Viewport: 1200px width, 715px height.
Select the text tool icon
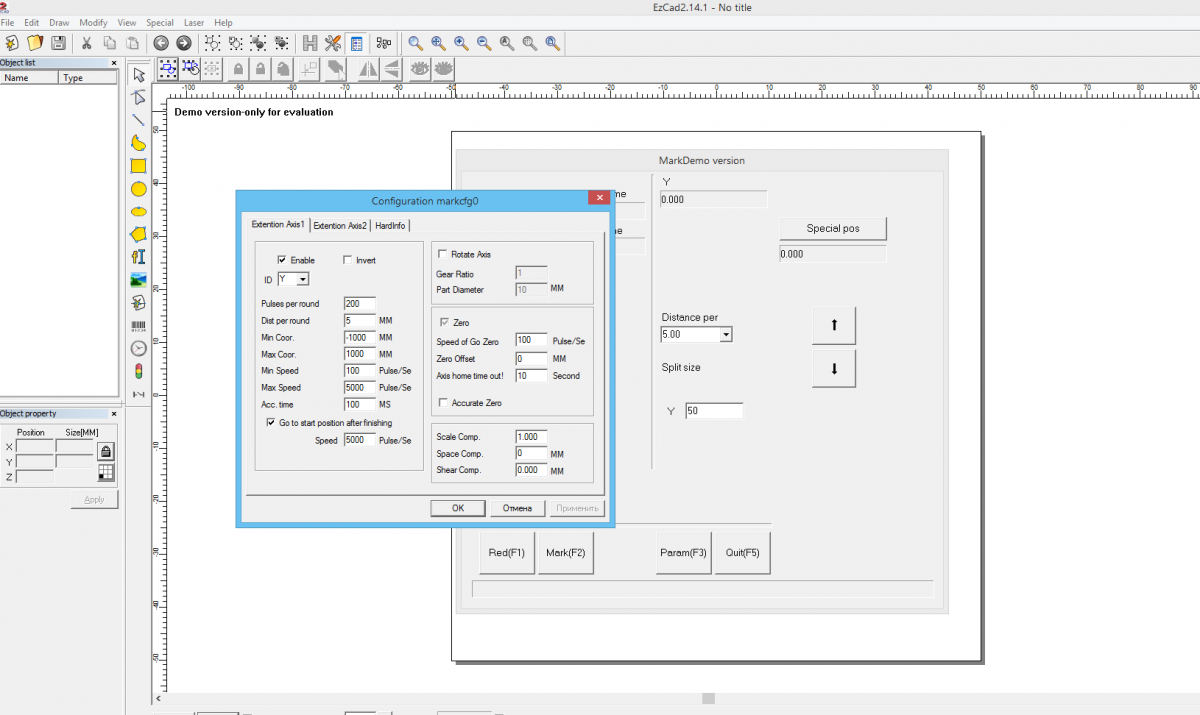tap(139, 257)
